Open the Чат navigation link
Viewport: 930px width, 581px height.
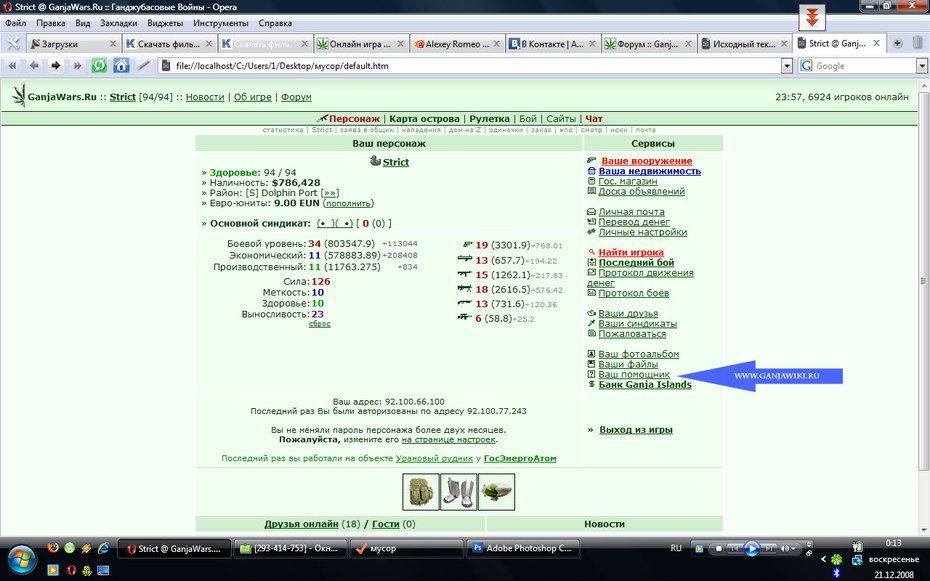594,119
